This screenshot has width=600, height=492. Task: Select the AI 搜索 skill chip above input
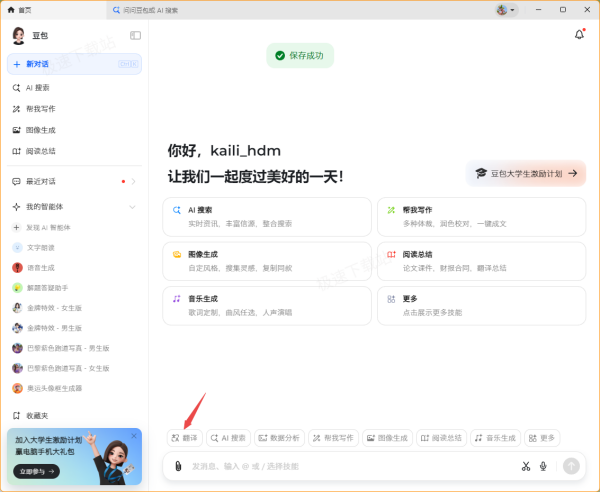pyautogui.click(x=228, y=438)
